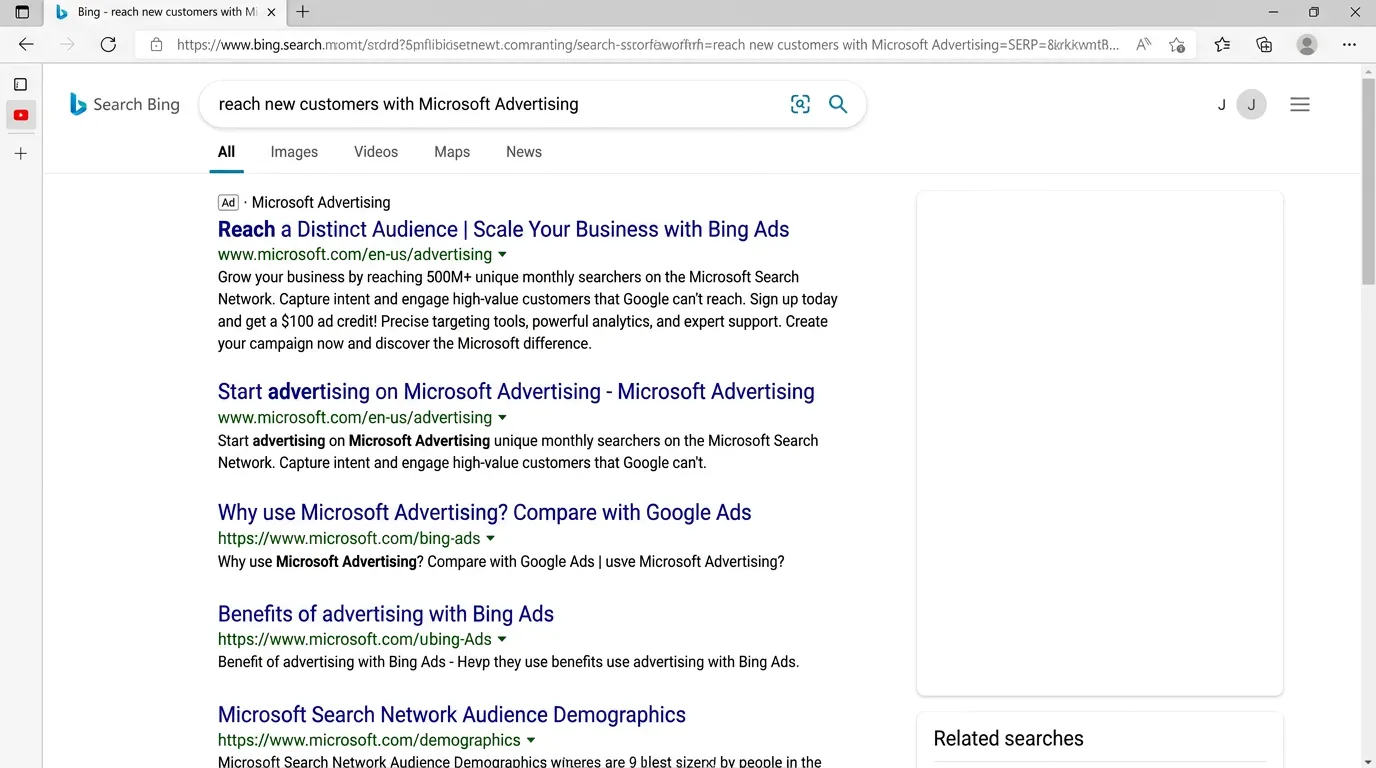Open Benefits of advertising with Bing Ads
The height and width of the screenshot is (768, 1376).
[386, 614]
